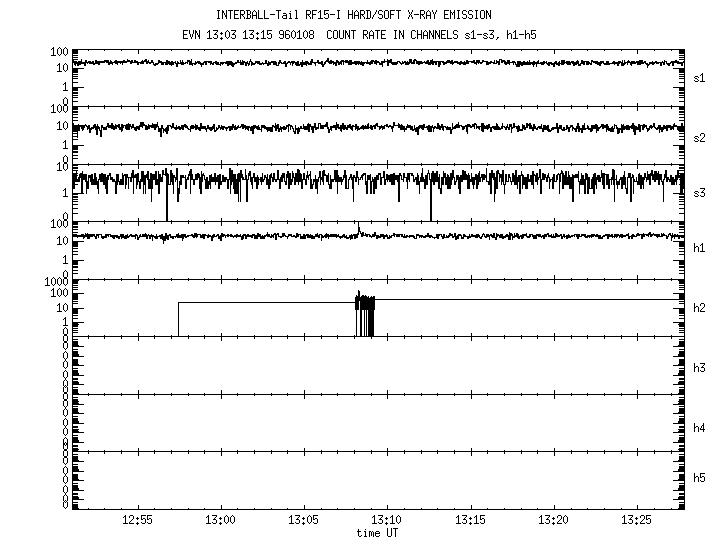Click the small spike in the h1 trace
The image size is (720, 550).
(x=358, y=231)
